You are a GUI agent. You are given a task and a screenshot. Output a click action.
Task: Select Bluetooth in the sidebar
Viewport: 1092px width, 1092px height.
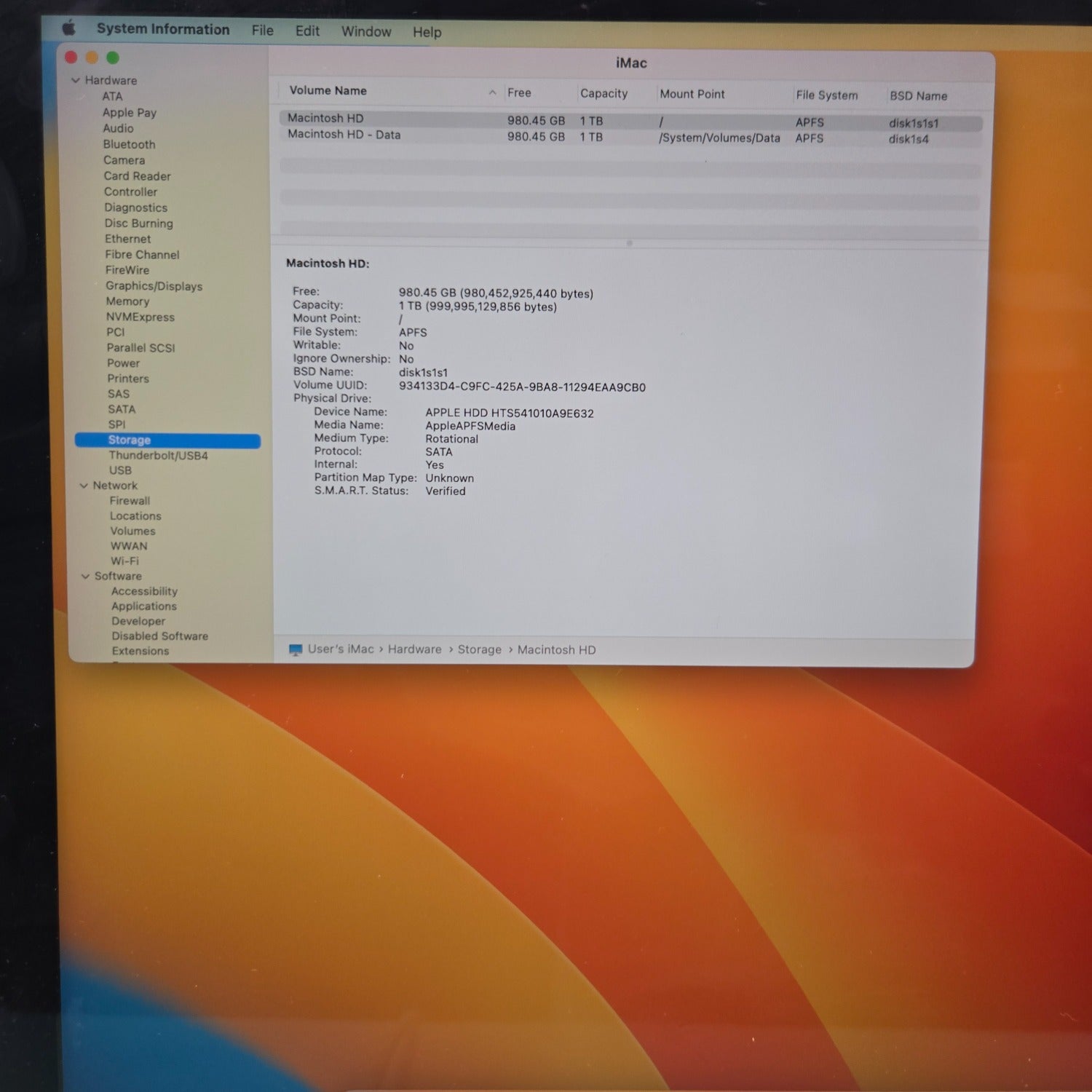point(129,144)
